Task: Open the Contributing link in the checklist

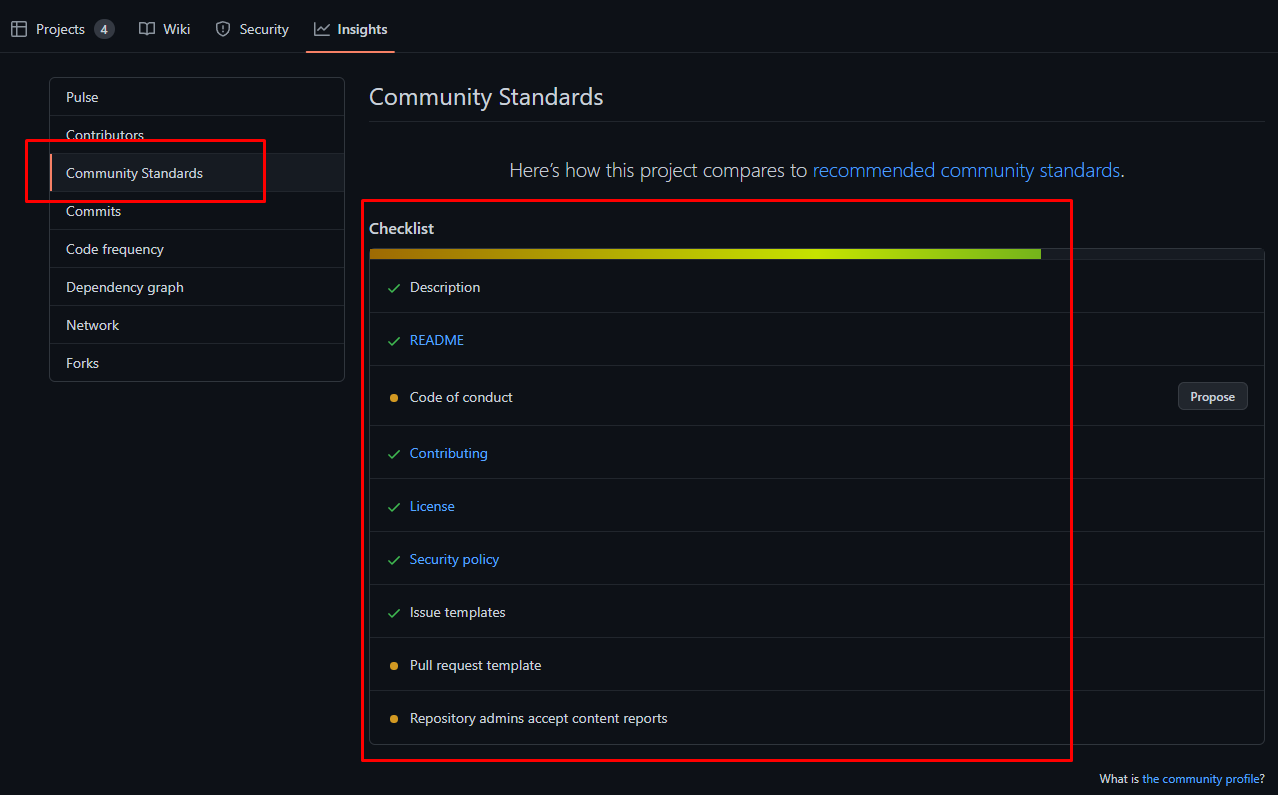Action: (x=448, y=453)
